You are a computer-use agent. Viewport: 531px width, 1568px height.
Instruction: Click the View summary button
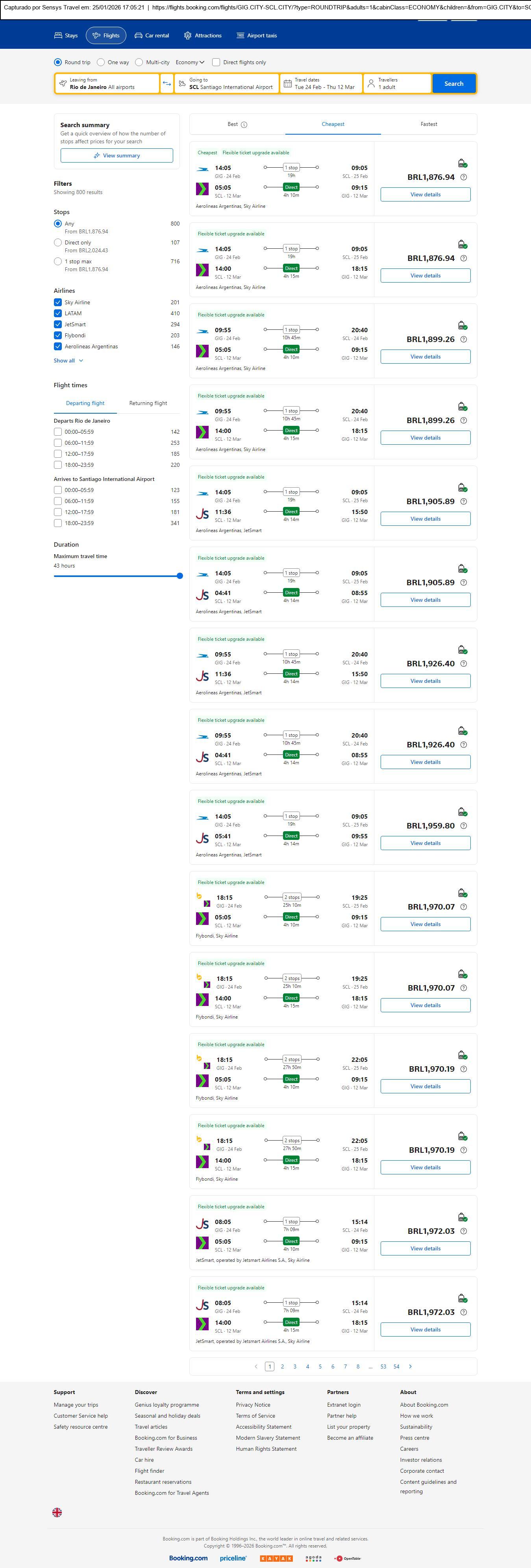click(x=116, y=156)
